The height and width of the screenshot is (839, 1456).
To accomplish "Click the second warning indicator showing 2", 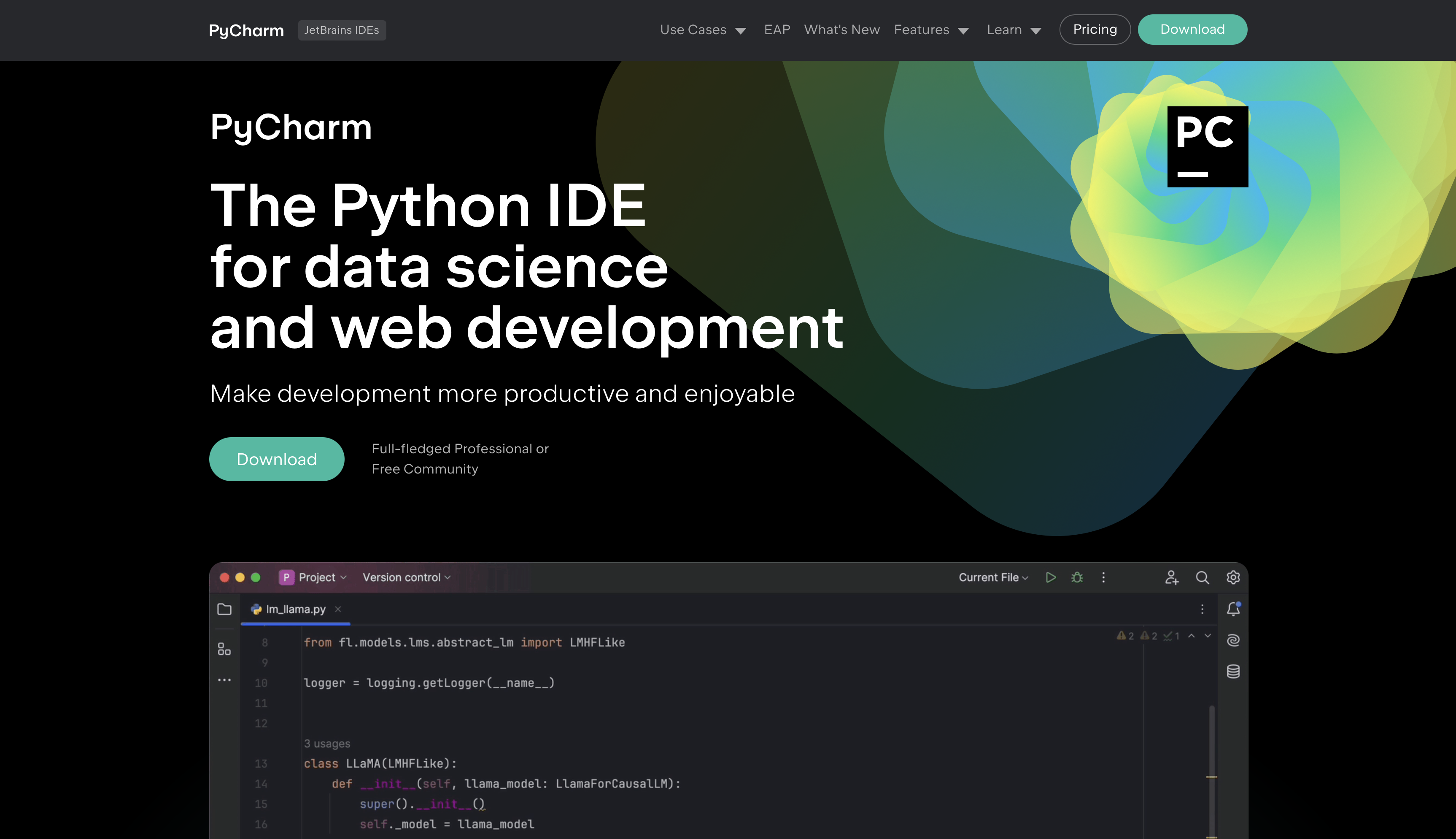I will tap(1149, 636).
